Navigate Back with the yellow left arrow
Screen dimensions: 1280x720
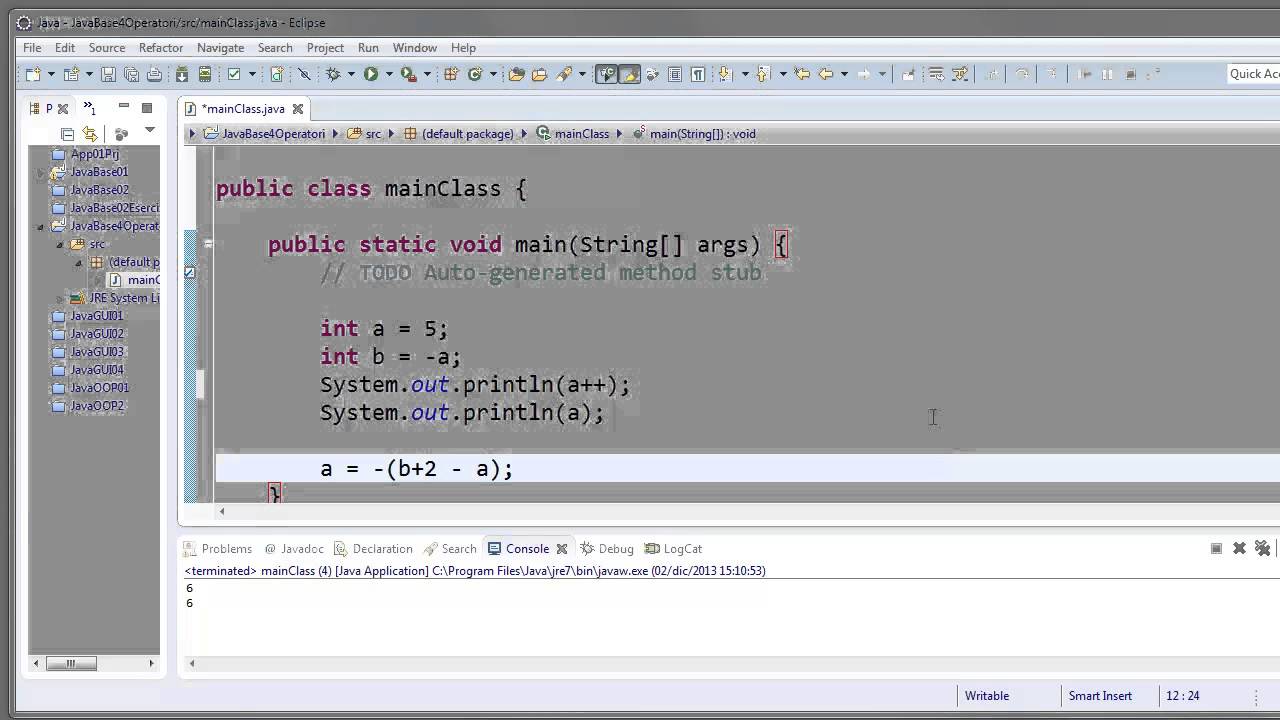tap(826, 74)
